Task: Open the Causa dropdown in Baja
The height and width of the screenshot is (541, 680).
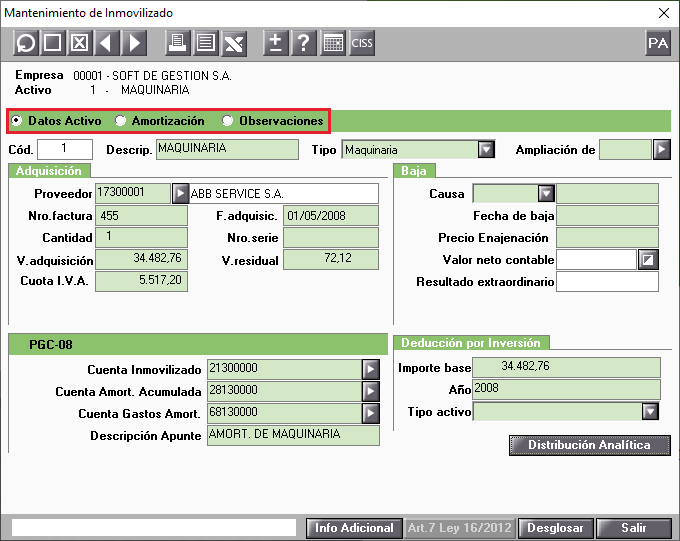Action: click(x=546, y=193)
